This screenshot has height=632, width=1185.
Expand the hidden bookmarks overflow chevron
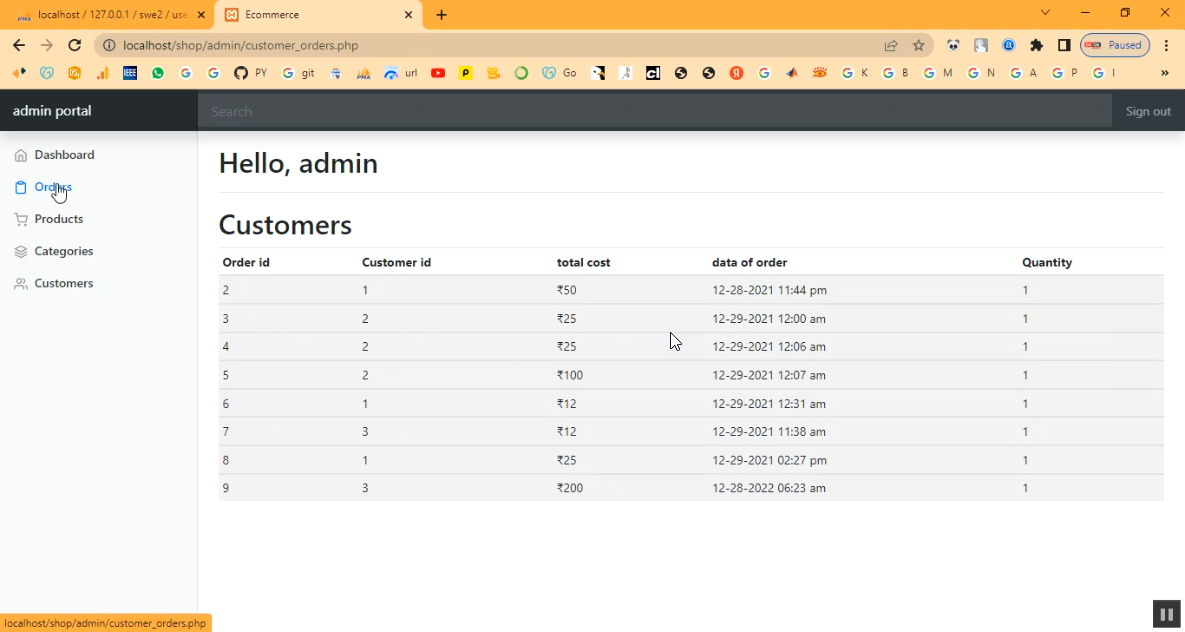[x=1164, y=73]
